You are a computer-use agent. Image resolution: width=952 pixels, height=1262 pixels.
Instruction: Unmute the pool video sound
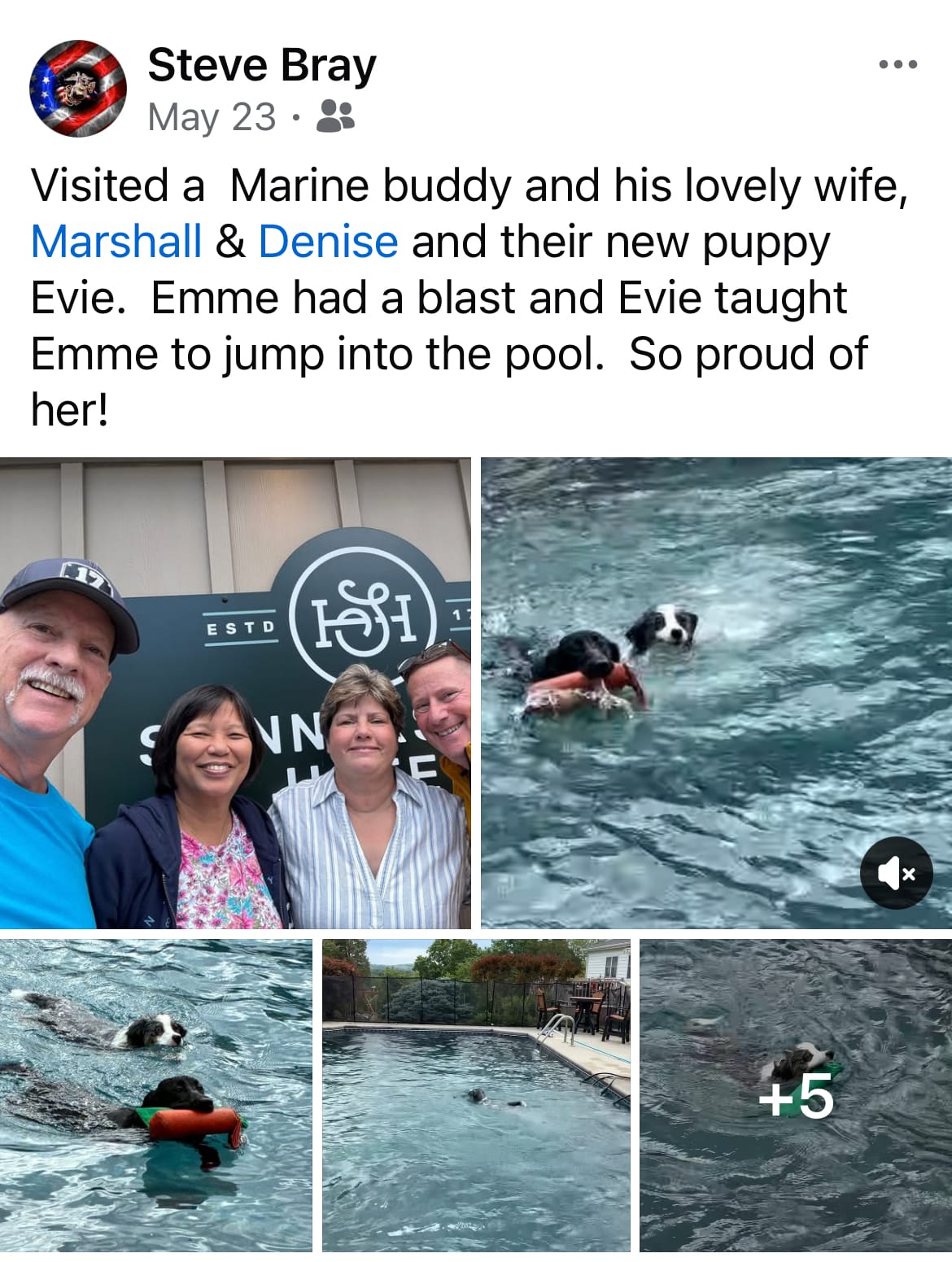tap(896, 872)
